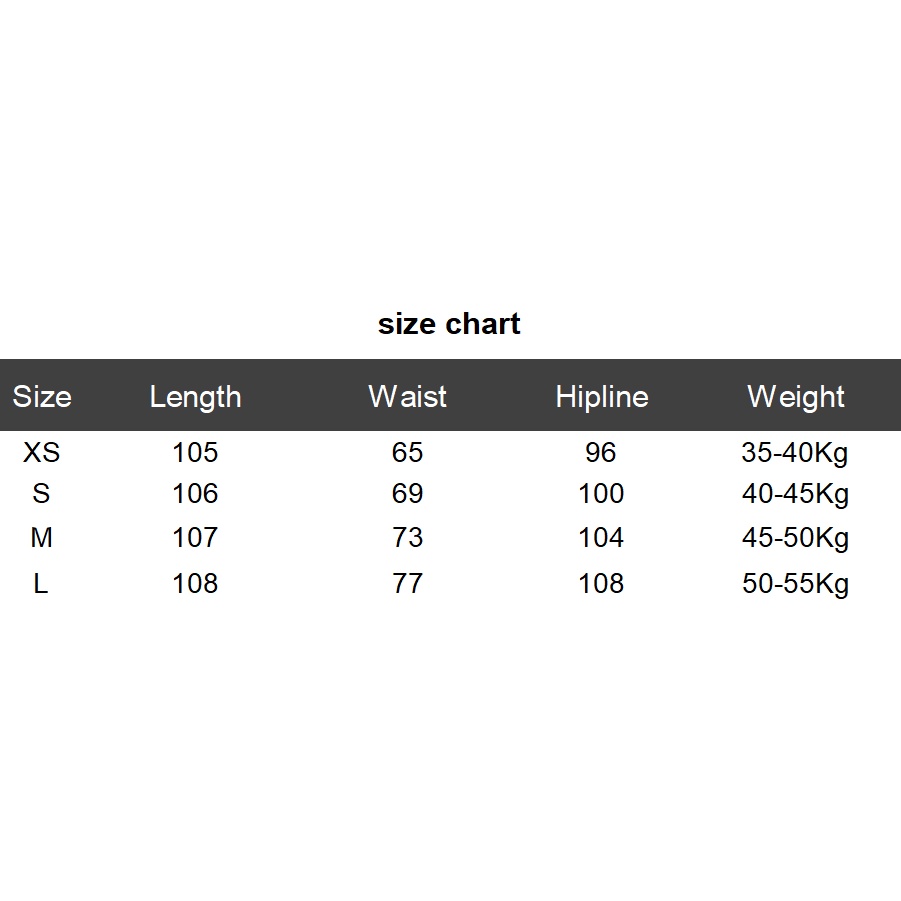This screenshot has width=901, height=901.
Task: Select the Weight column header
Action: (795, 397)
